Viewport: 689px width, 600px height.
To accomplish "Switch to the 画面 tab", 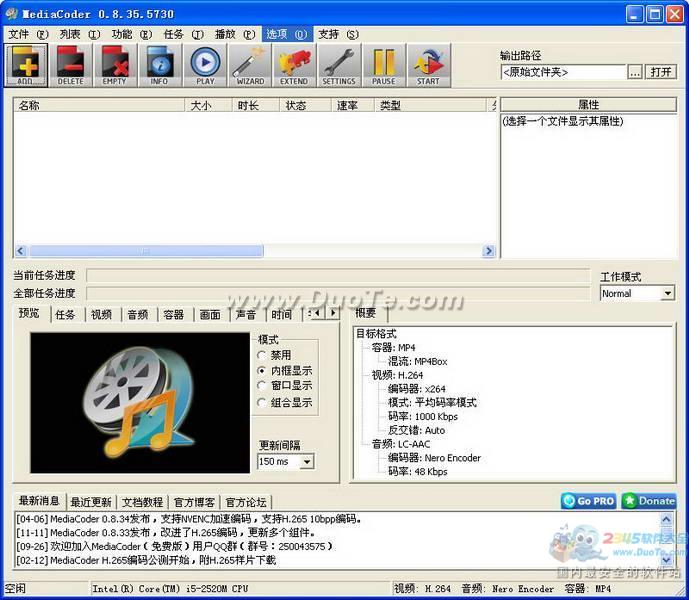I will tap(210, 315).
